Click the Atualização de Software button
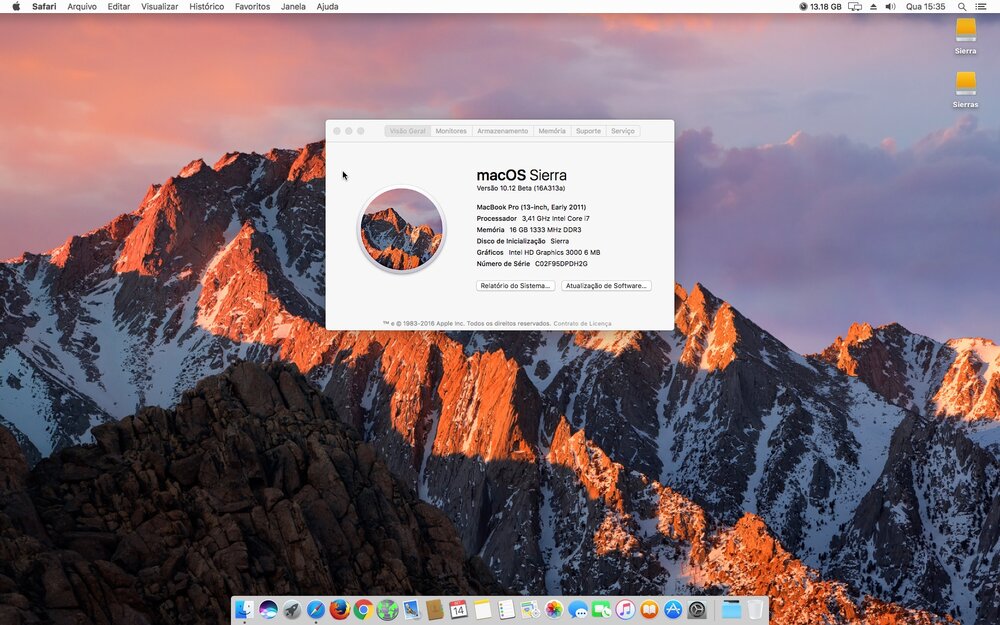This screenshot has height=625, width=1000. coord(606,286)
